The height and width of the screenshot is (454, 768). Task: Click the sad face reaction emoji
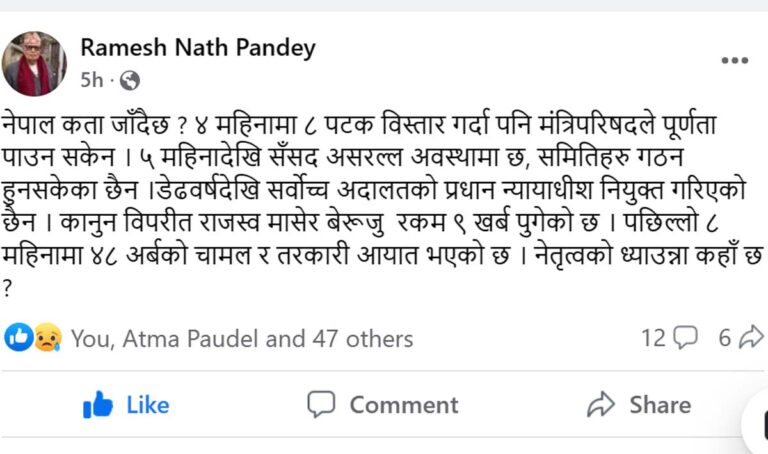46,338
